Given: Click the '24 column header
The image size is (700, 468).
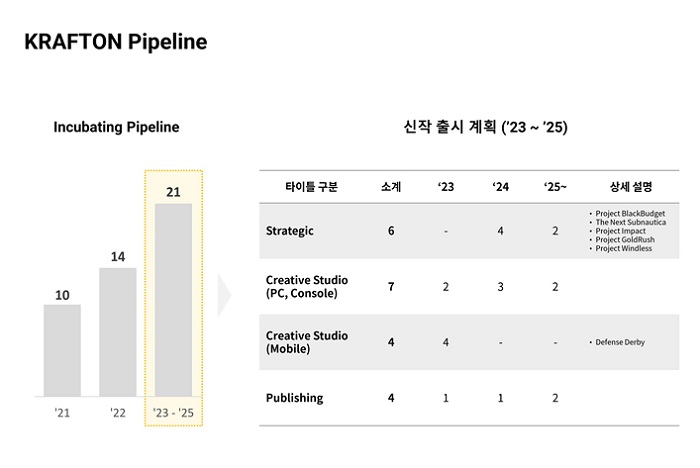Looking at the screenshot, I should click(500, 187).
